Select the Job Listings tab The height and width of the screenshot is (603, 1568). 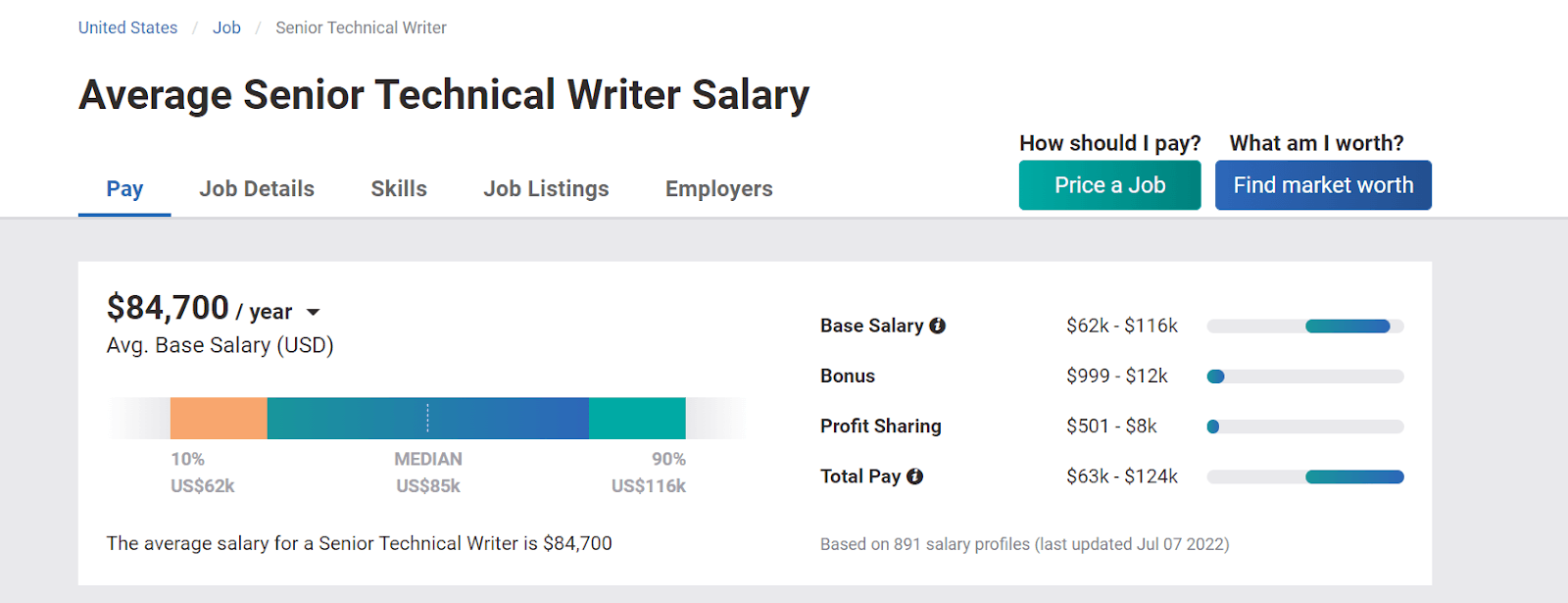[x=546, y=189]
